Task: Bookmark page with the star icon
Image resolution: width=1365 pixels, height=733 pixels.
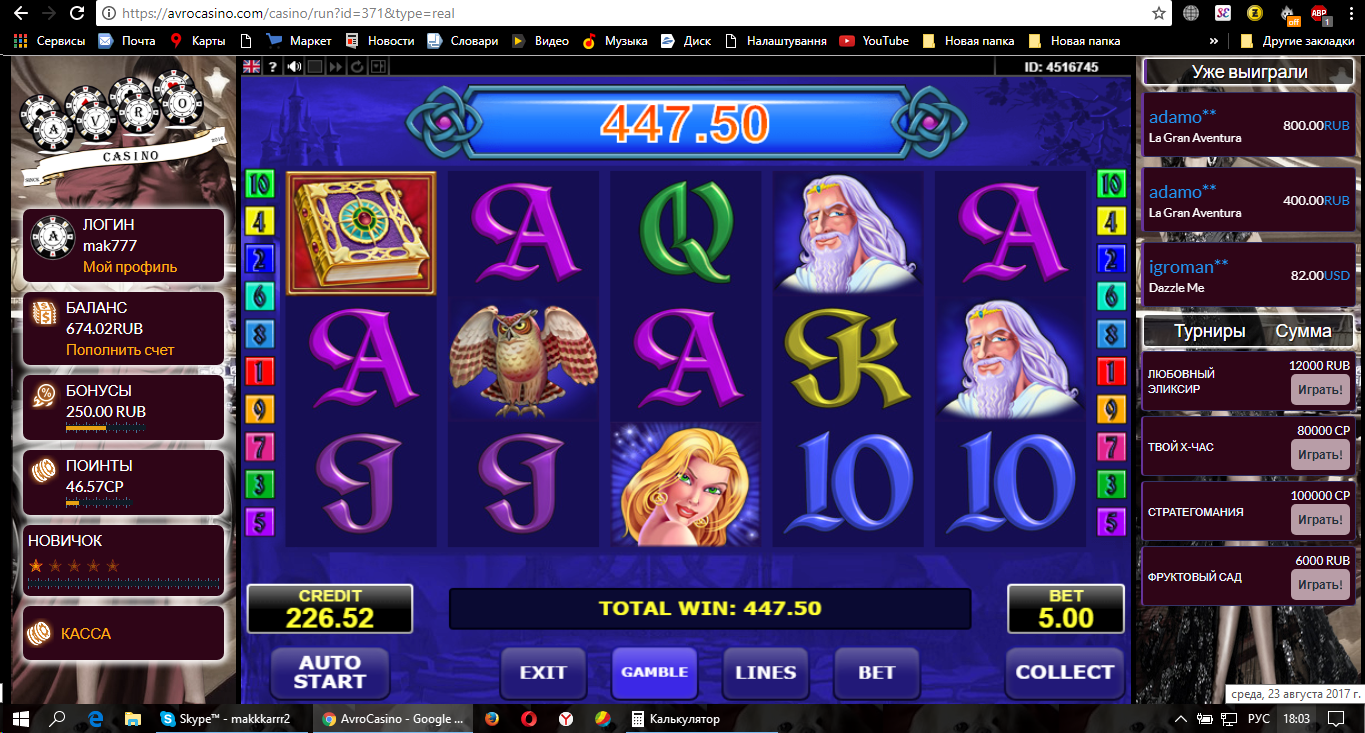Action: pos(1158,13)
